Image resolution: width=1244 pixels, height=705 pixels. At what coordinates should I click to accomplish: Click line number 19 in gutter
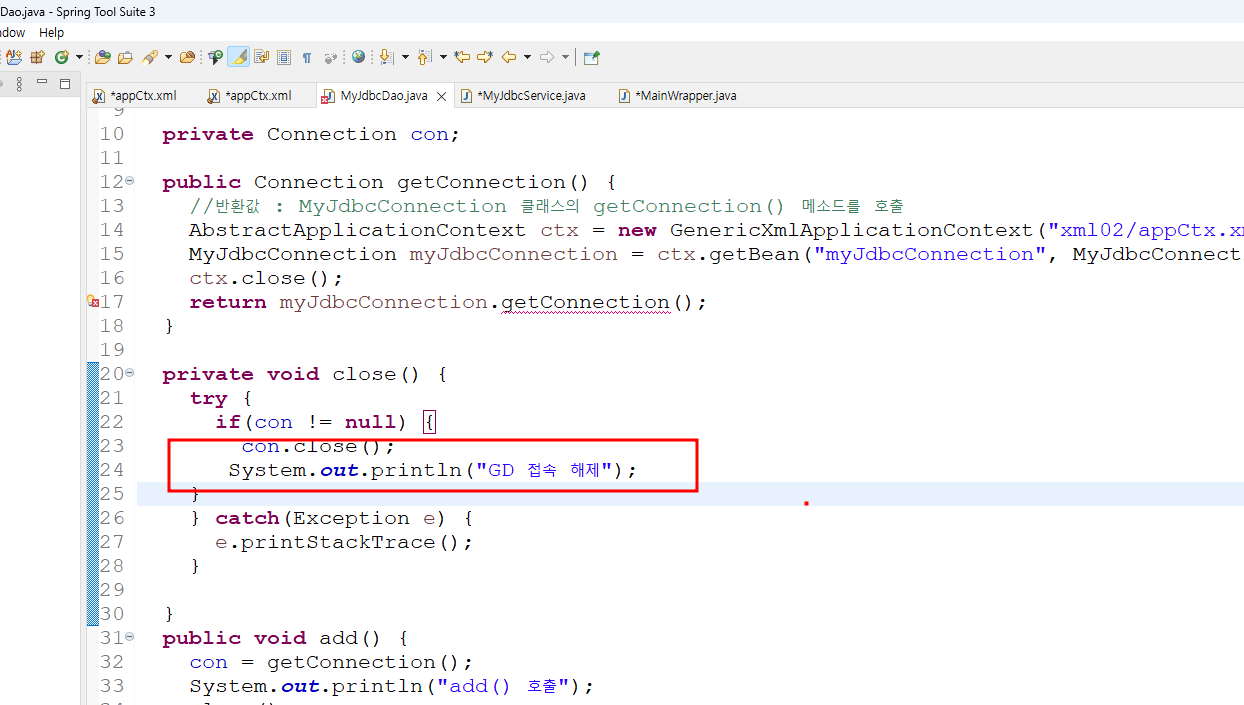(x=112, y=350)
